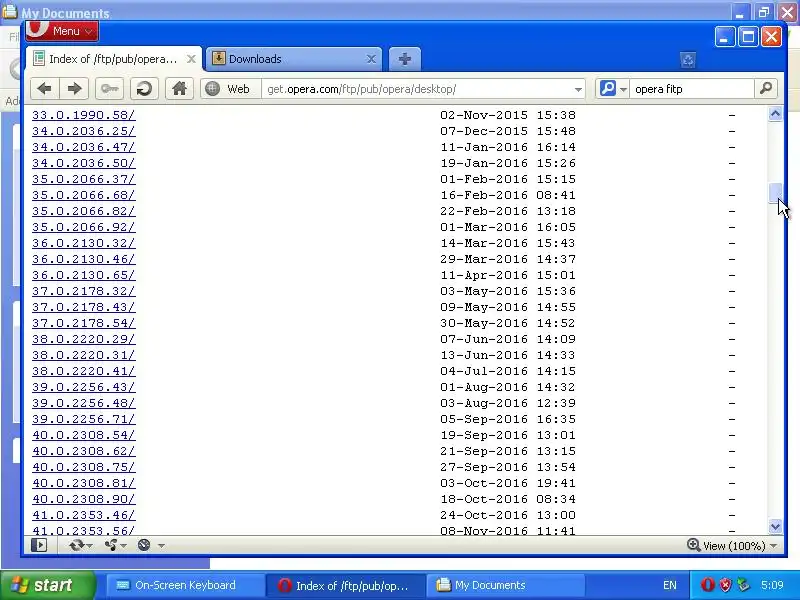Open the 37.0.2178.32/ directory link
The height and width of the screenshot is (600, 800).
(x=84, y=291)
